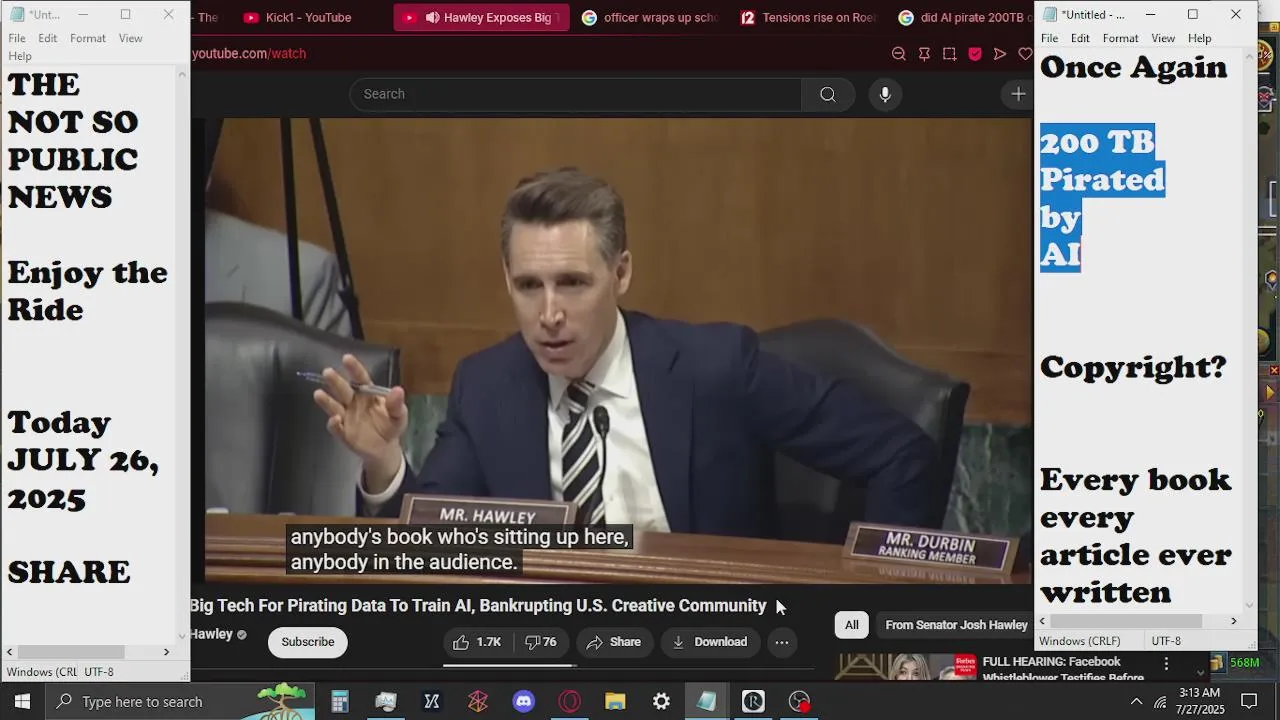Open the Windows Start menu
1280x720 pixels.
(x=22, y=702)
